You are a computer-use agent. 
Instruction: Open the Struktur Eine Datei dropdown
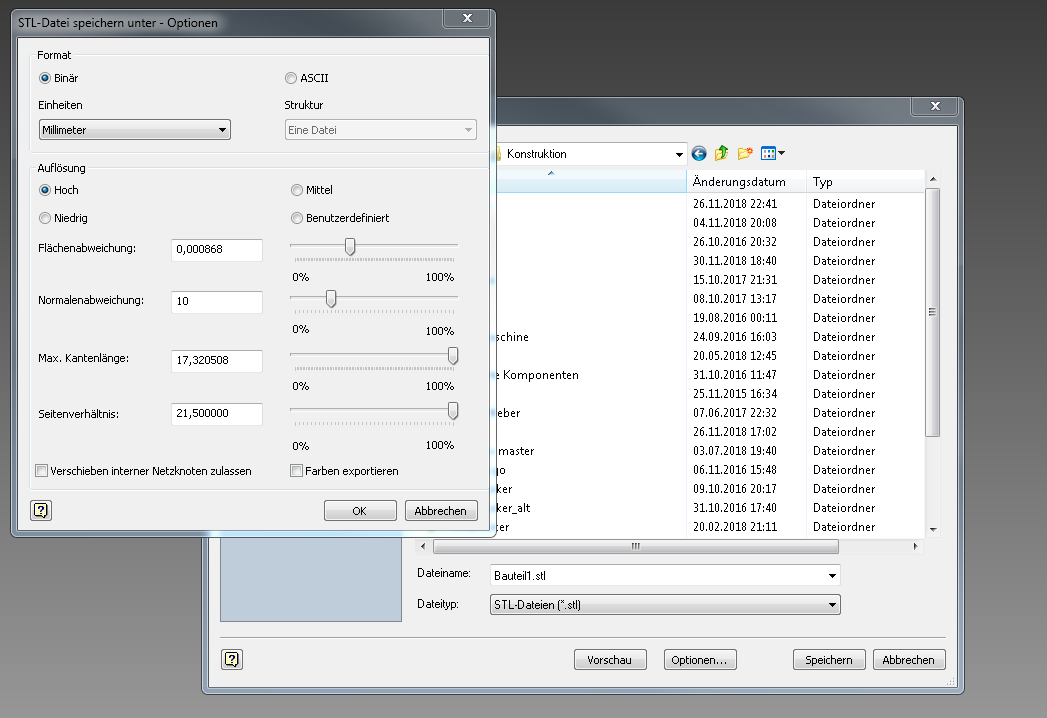[x=381, y=130]
